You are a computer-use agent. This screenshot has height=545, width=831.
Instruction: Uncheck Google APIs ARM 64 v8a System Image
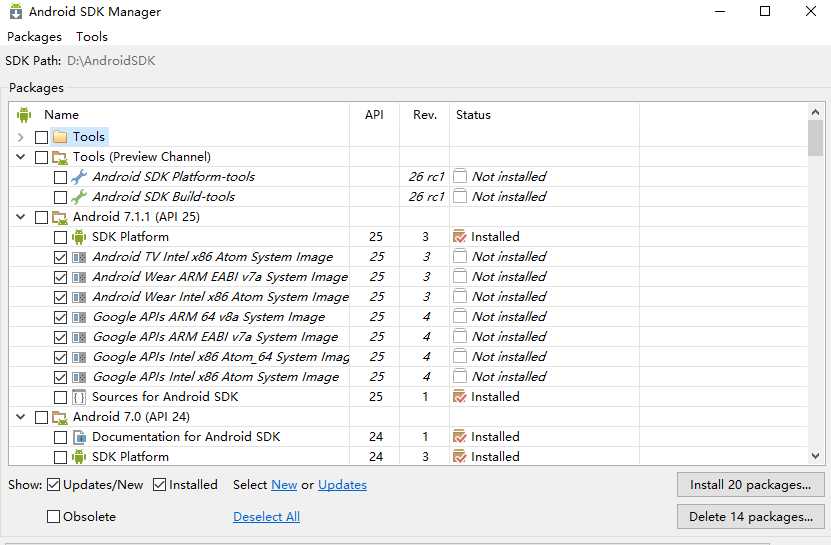click(60, 318)
